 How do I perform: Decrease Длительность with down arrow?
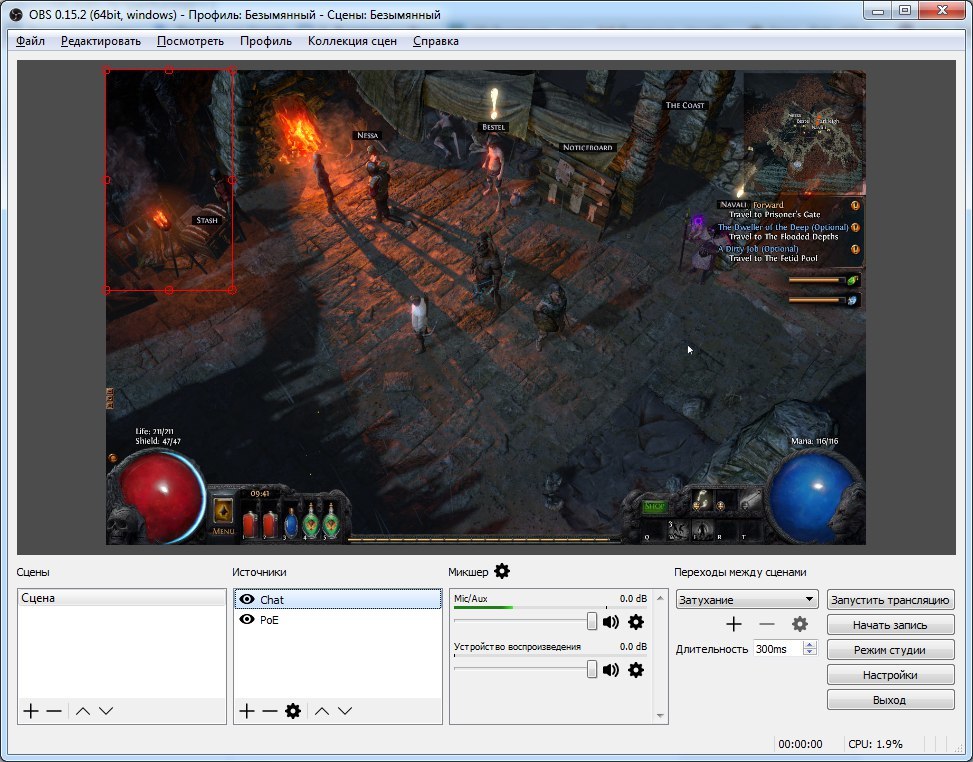coord(809,652)
